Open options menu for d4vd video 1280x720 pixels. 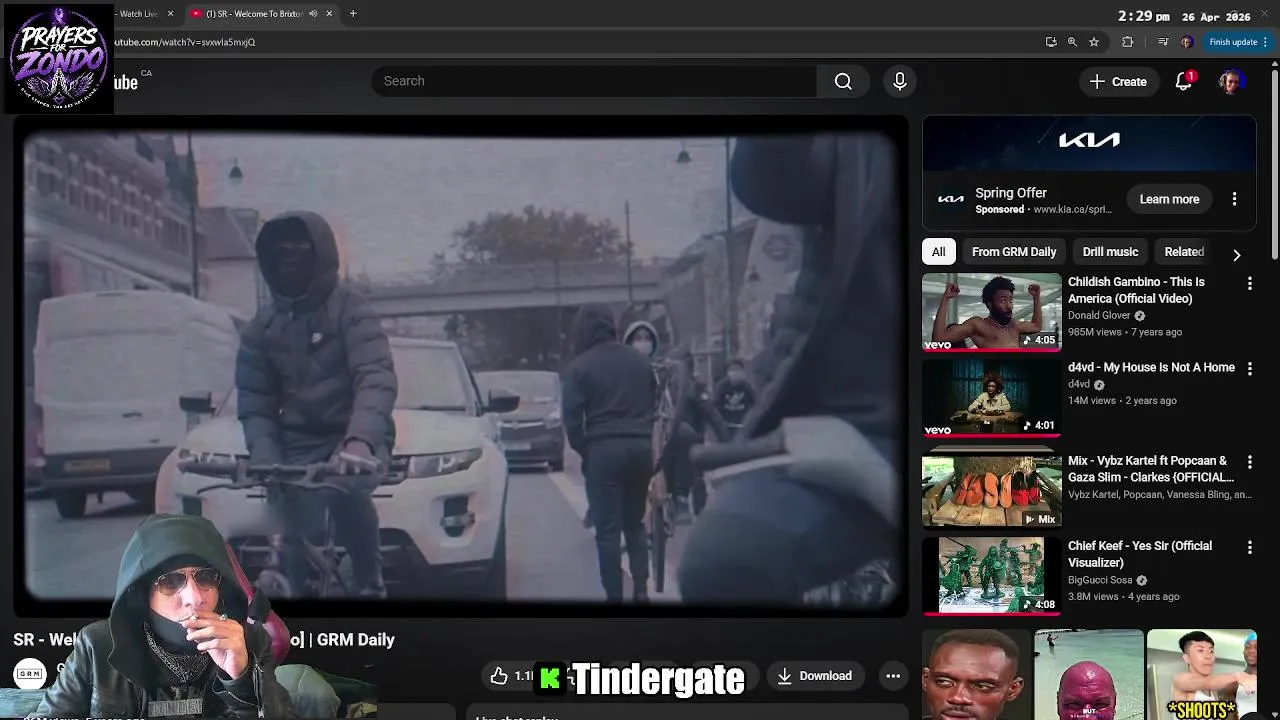(x=1249, y=369)
